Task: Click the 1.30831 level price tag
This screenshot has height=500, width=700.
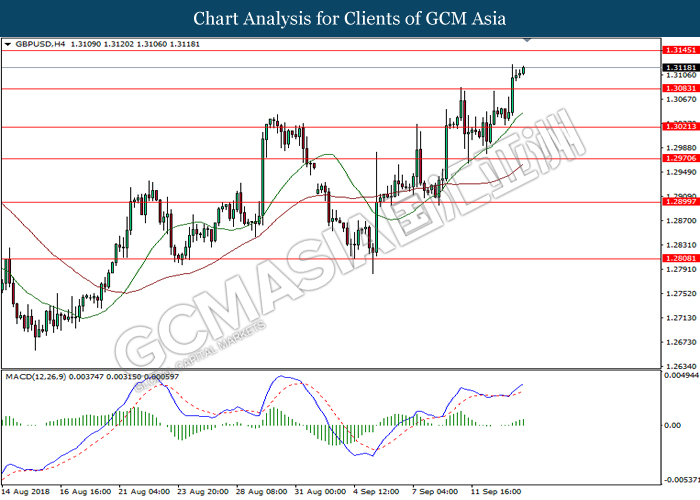Action: click(681, 88)
